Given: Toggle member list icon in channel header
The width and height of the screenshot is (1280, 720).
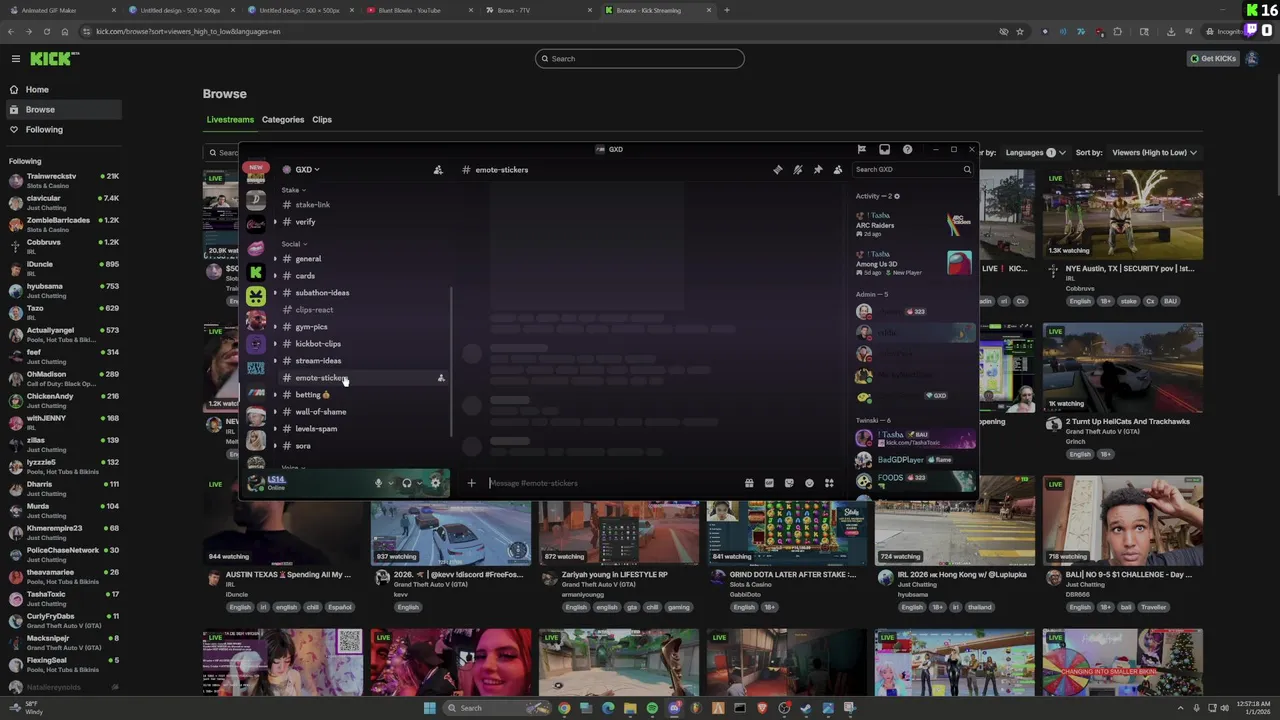Looking at the screenshot, I should (838, 170).
